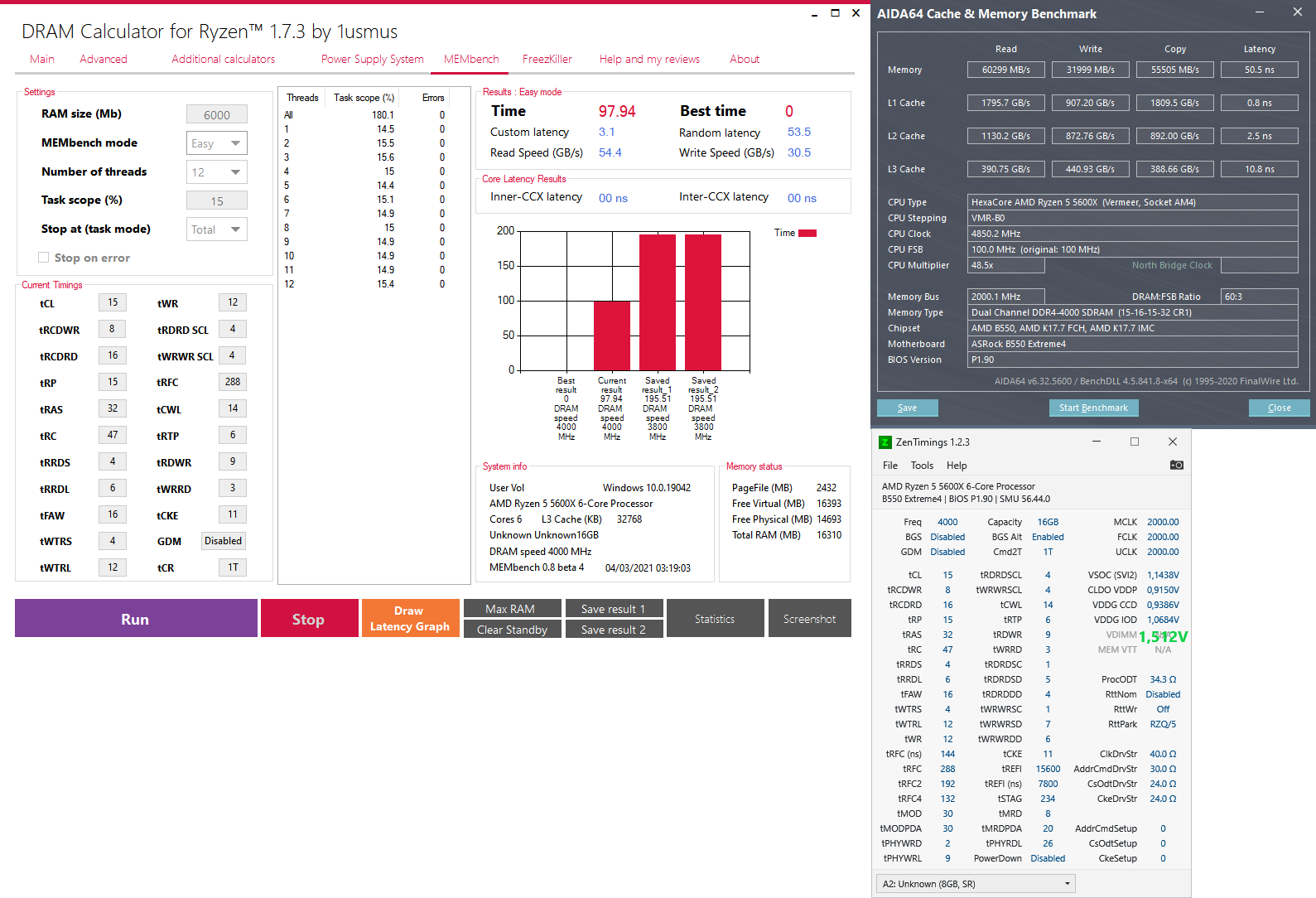Click the purple Run button
The width and height of the screenshot is (1316, 898).
click(136, 618)
